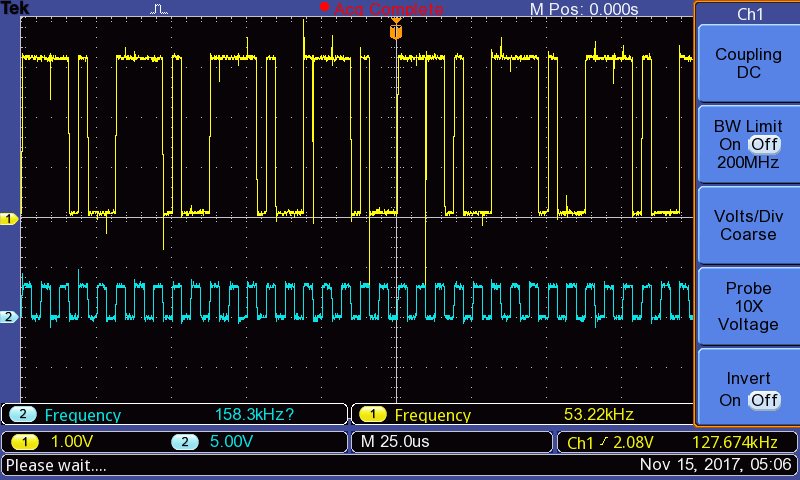
Task: Click the pulse waveform icon in top bar
Action: [159, 9]
